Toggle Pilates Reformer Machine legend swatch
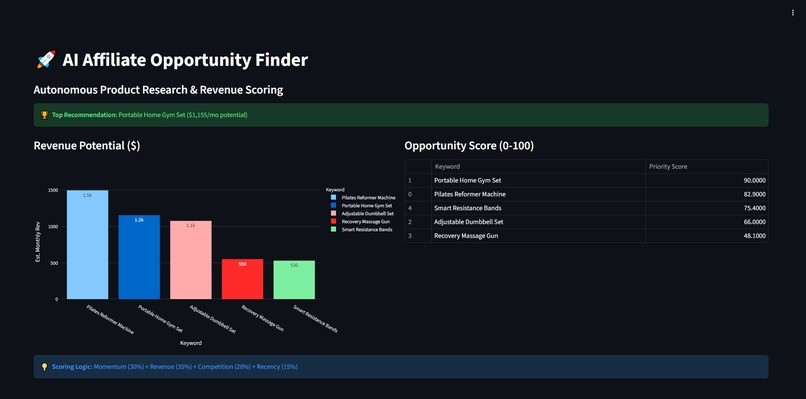 pos(334,197)
